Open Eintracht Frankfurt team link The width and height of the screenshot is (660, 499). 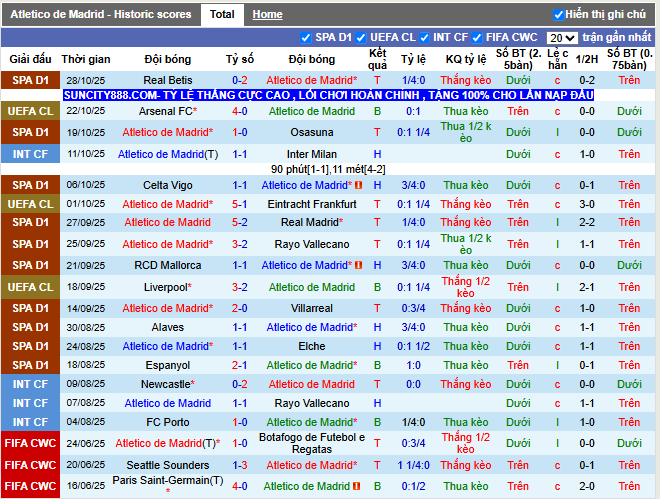point(312,204)
